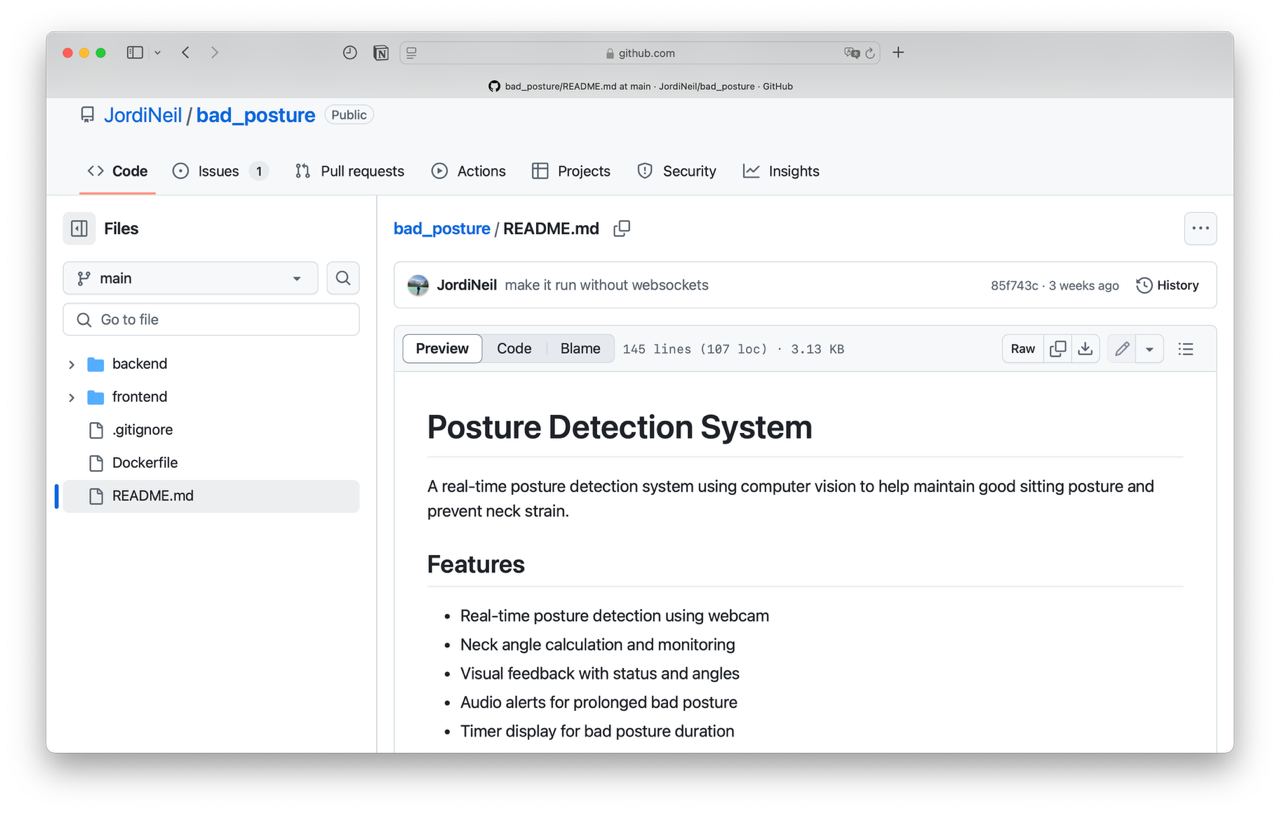The height and width of the screenshot is (814, 1280).
Task: Open more edit options dropdown arrow
Action: tap(1149, 349)
